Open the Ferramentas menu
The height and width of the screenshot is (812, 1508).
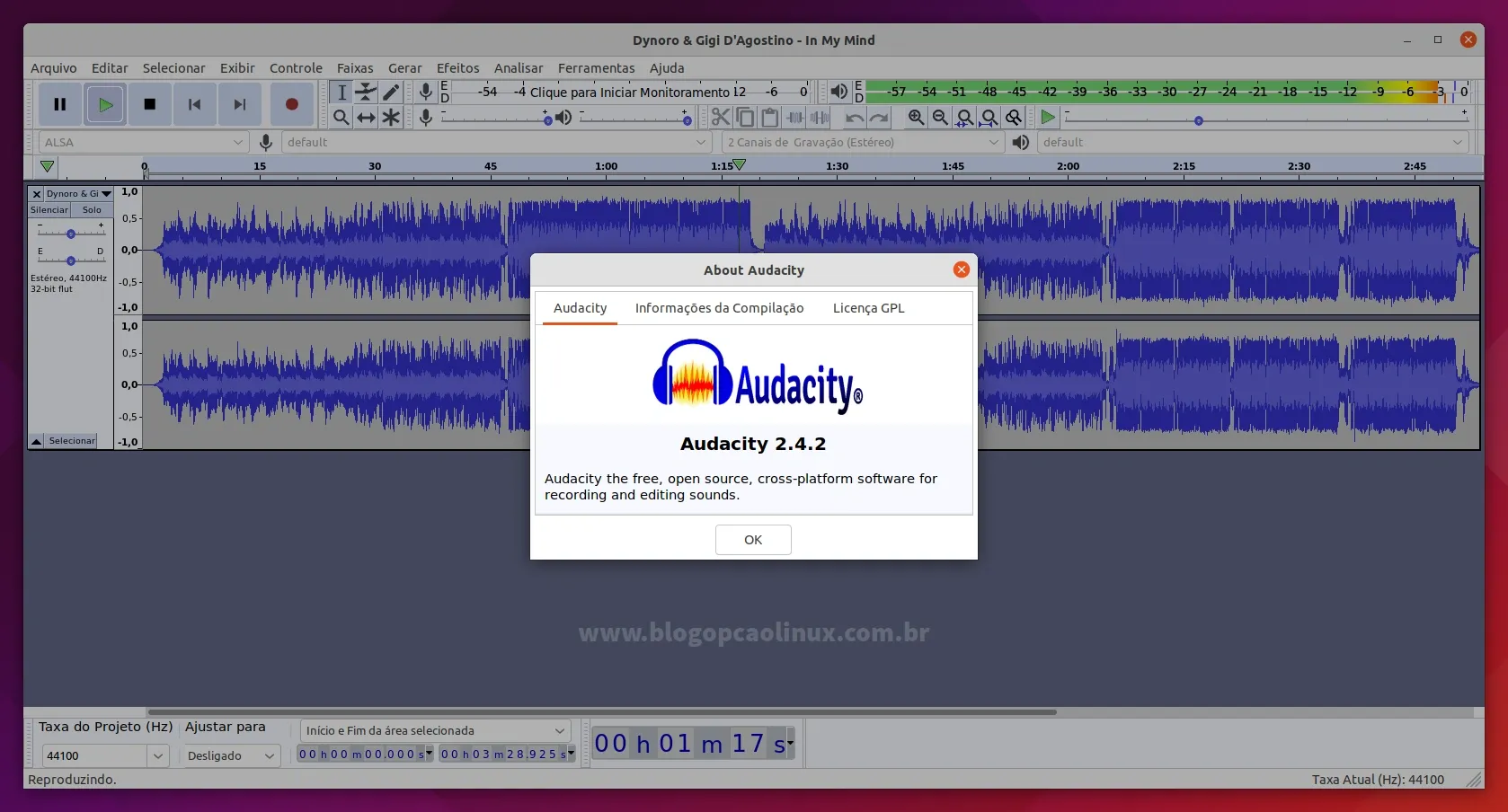(x=597, y=68)
